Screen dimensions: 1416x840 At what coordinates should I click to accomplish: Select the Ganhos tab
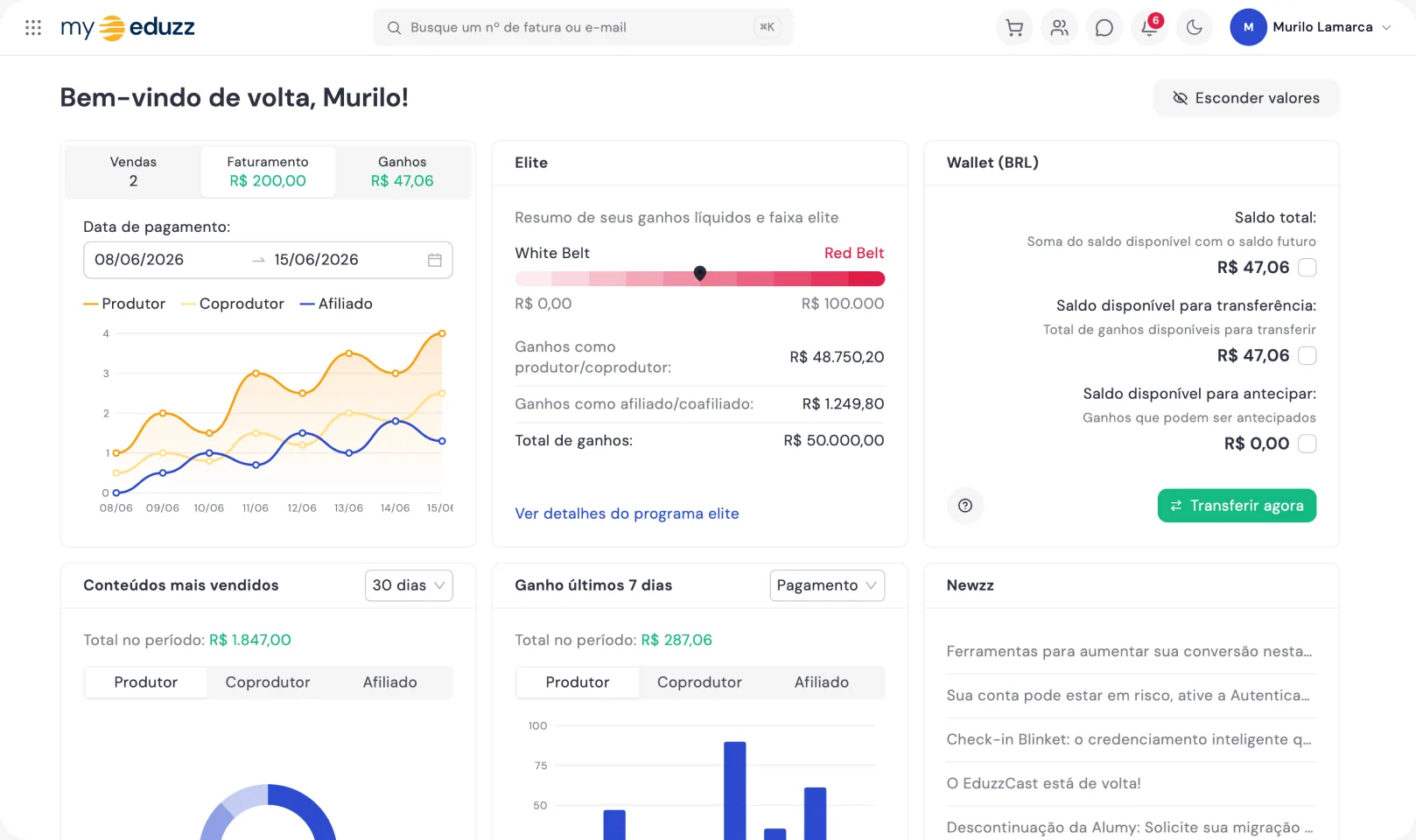tap(403, 171)
